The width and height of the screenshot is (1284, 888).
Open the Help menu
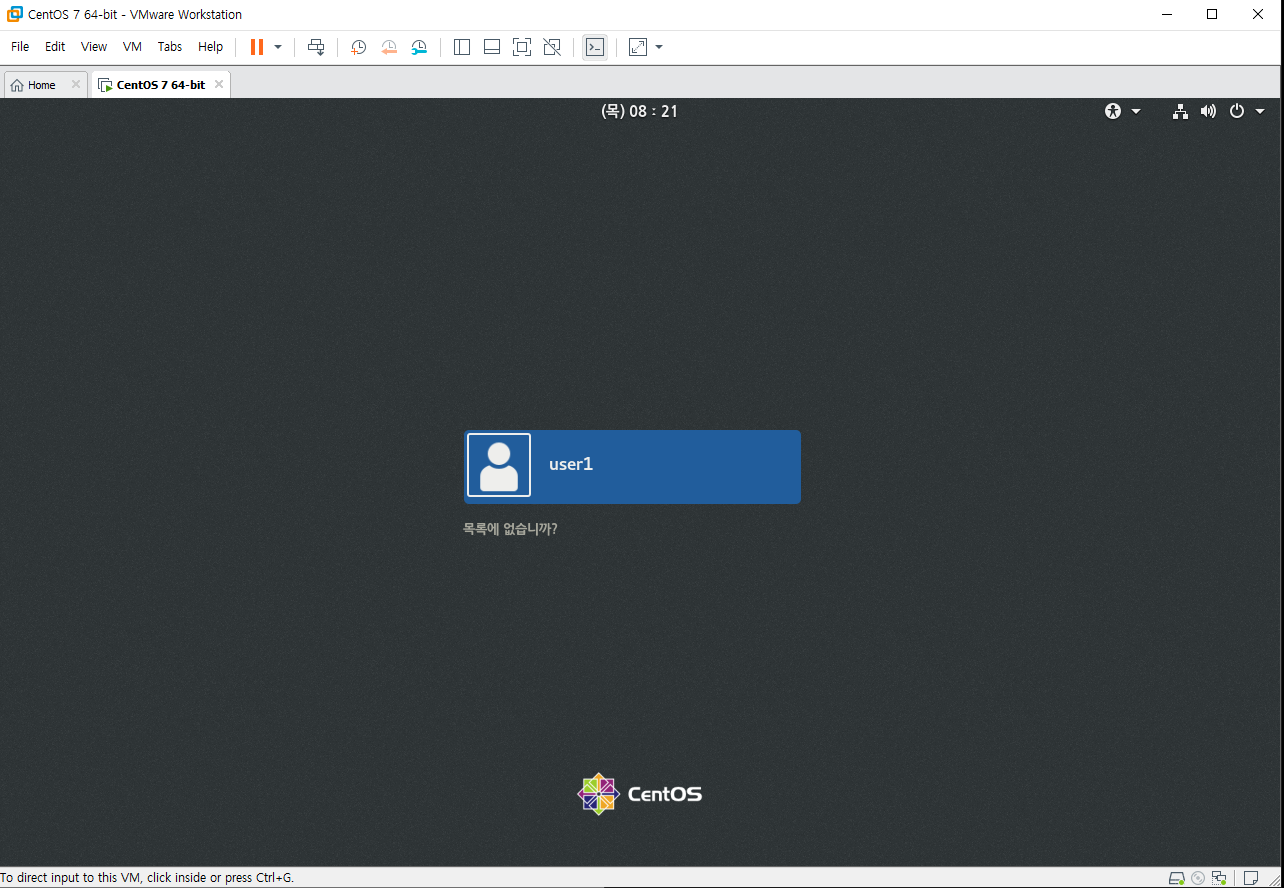click(210, 47)
